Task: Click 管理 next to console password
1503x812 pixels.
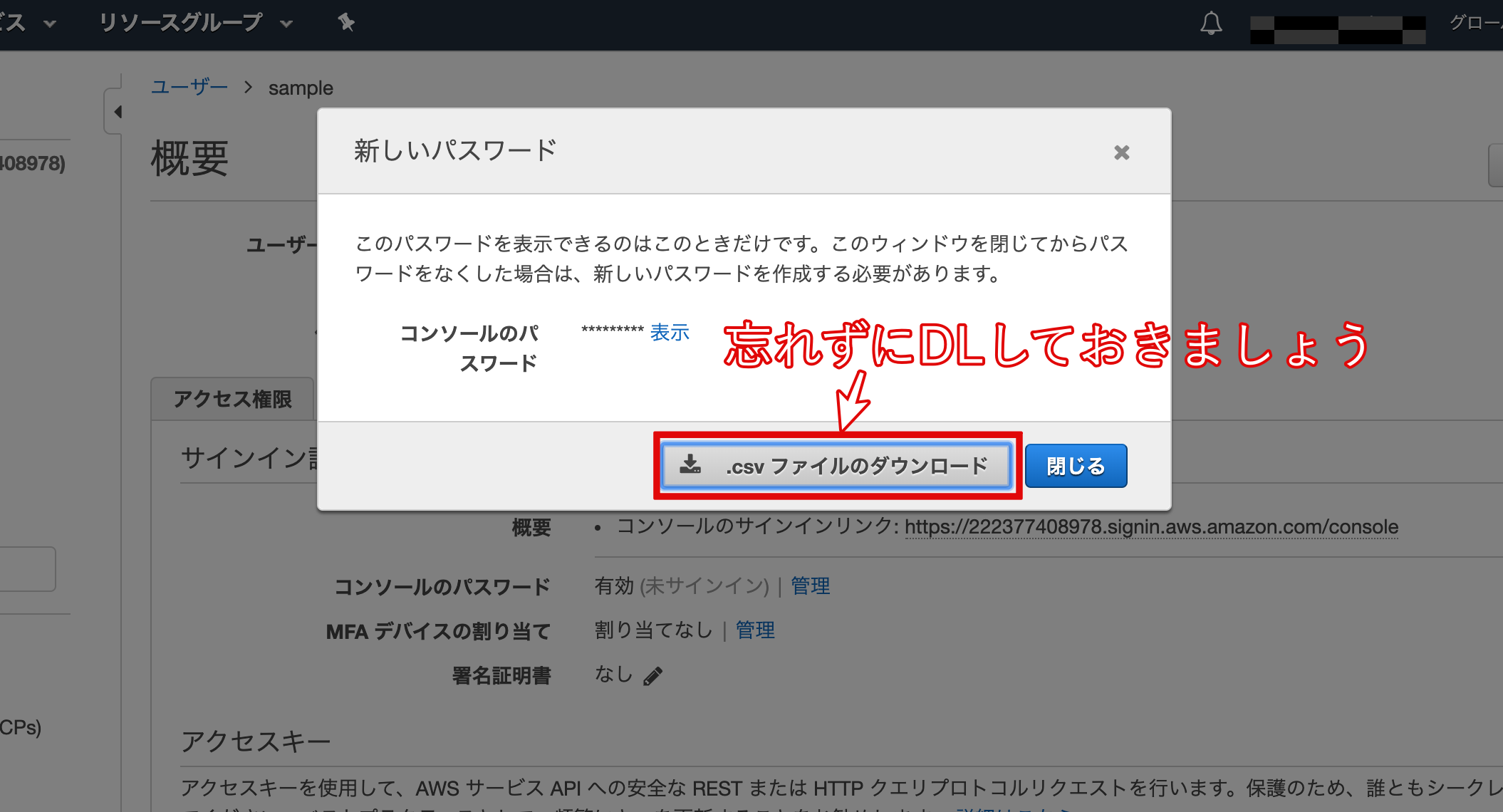Action: pyautogui.click(x=810, y=586)
